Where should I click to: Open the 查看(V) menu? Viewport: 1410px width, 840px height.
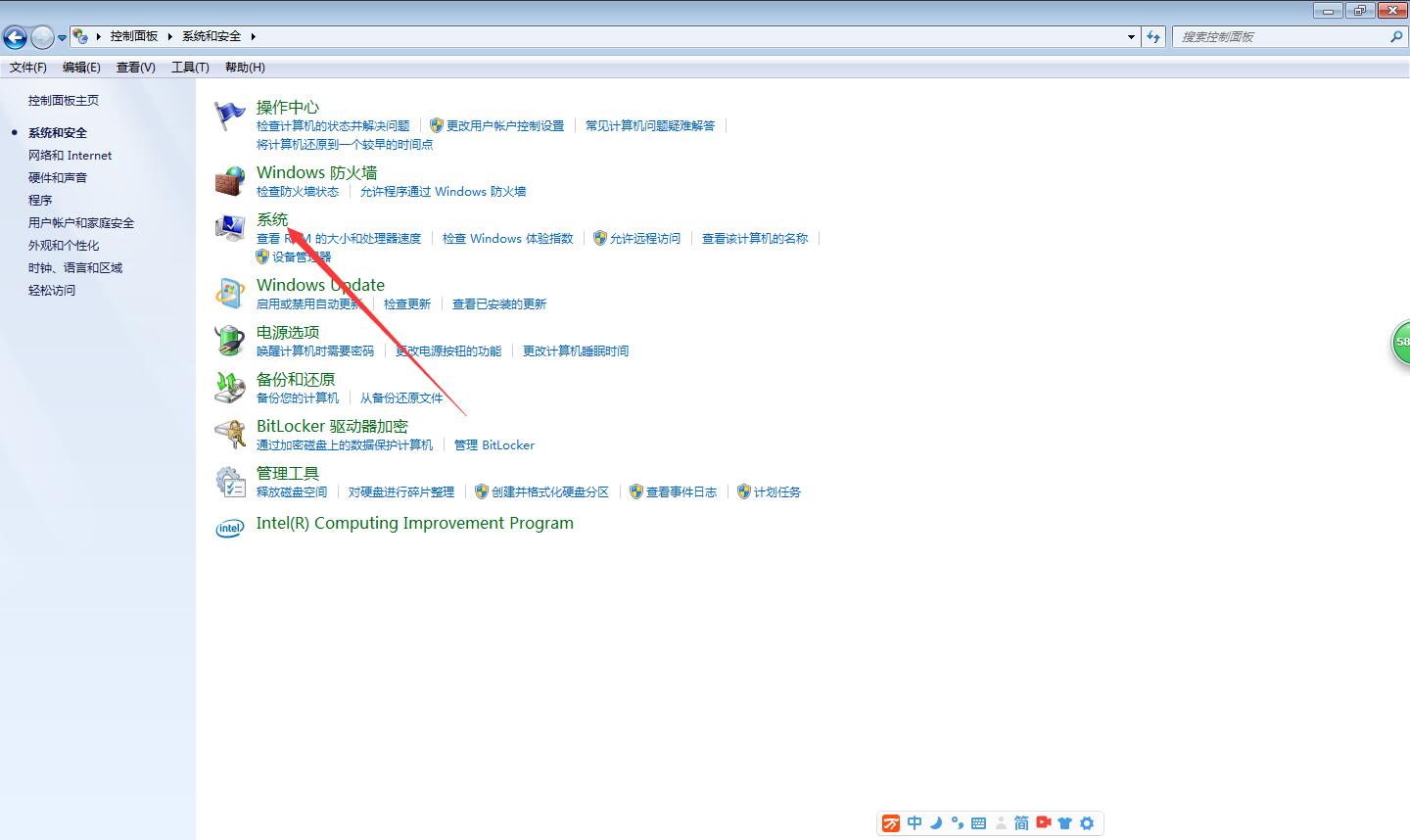click(x=135, y=68)
